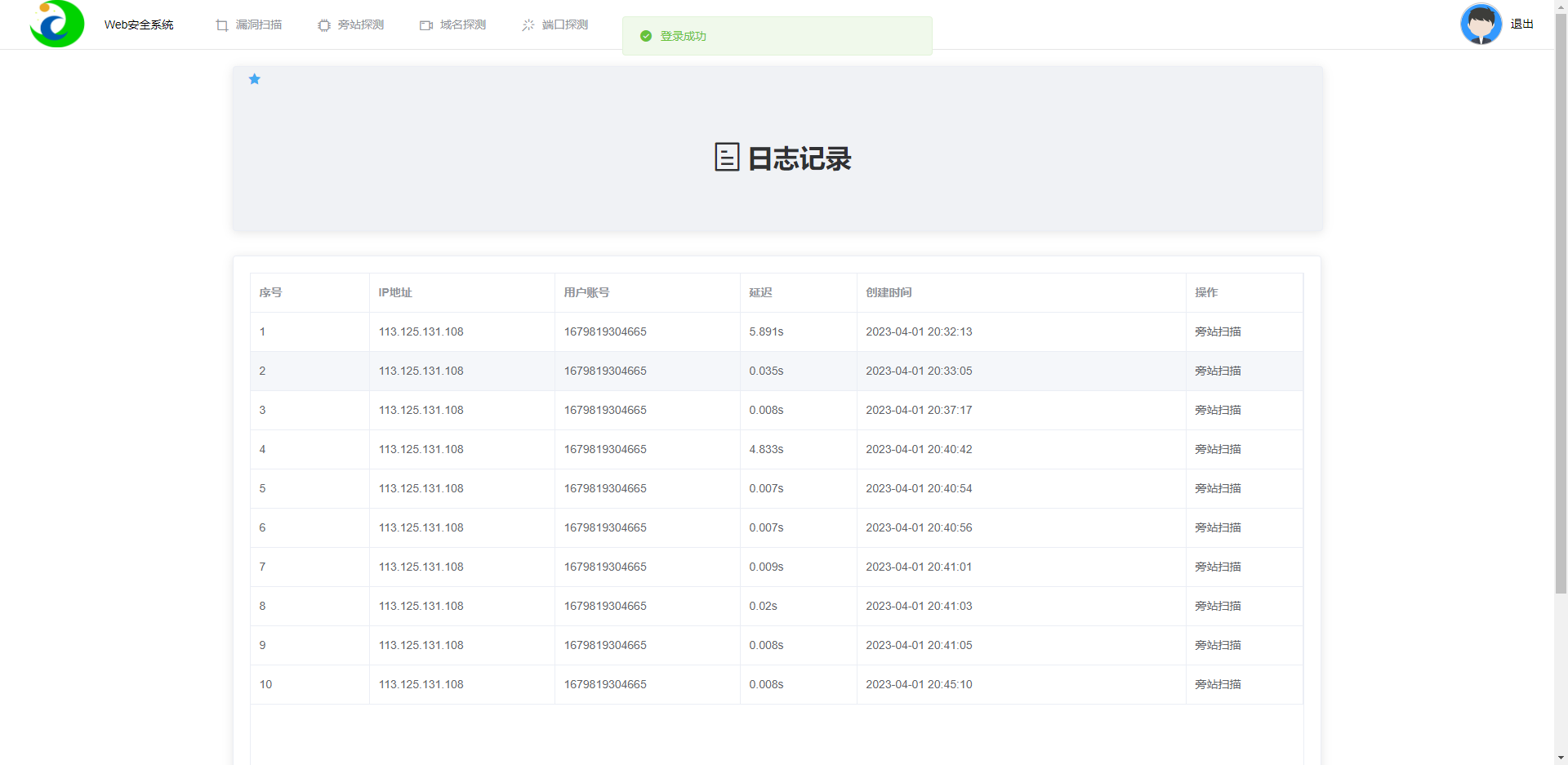The height and width of the screenshot is (765, 1568).
Task: Click the 日志记录 heading
Action: point(800,158)
